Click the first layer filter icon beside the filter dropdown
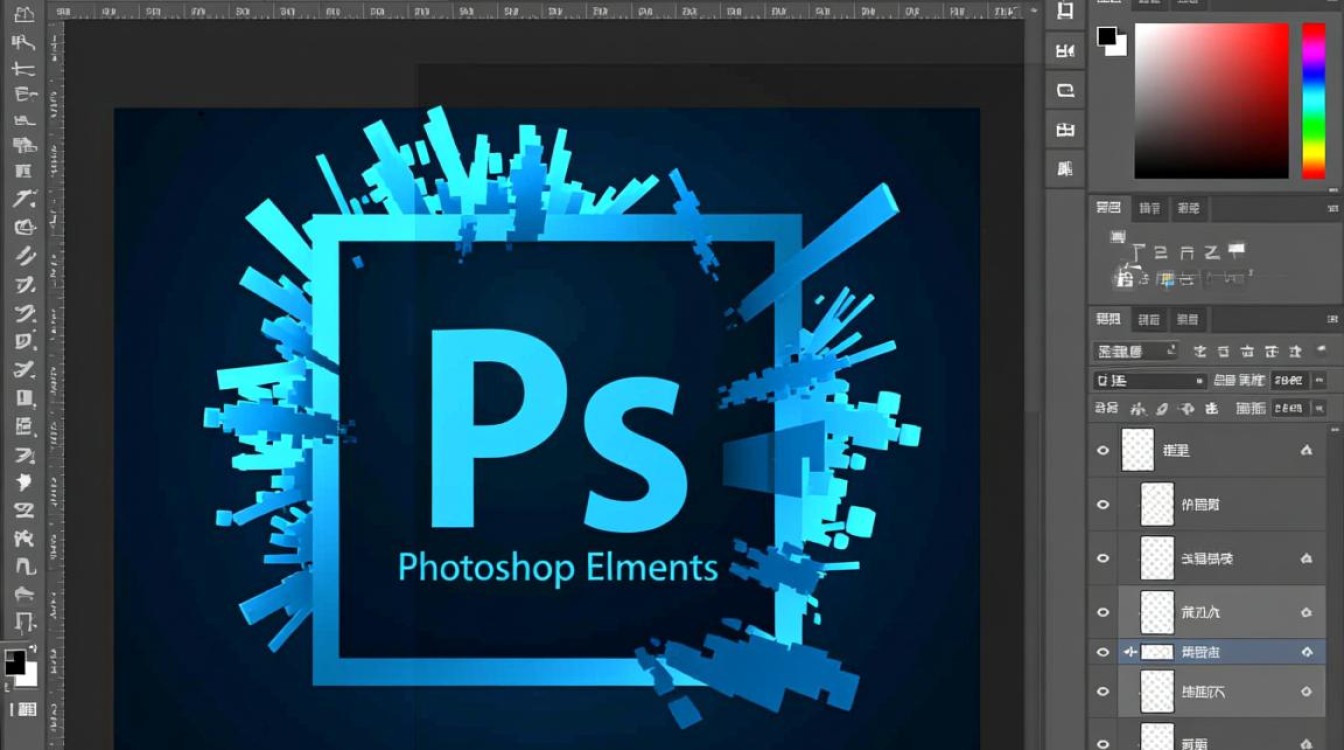The width and height of the screenshot is (1344, 750). 1200,351
